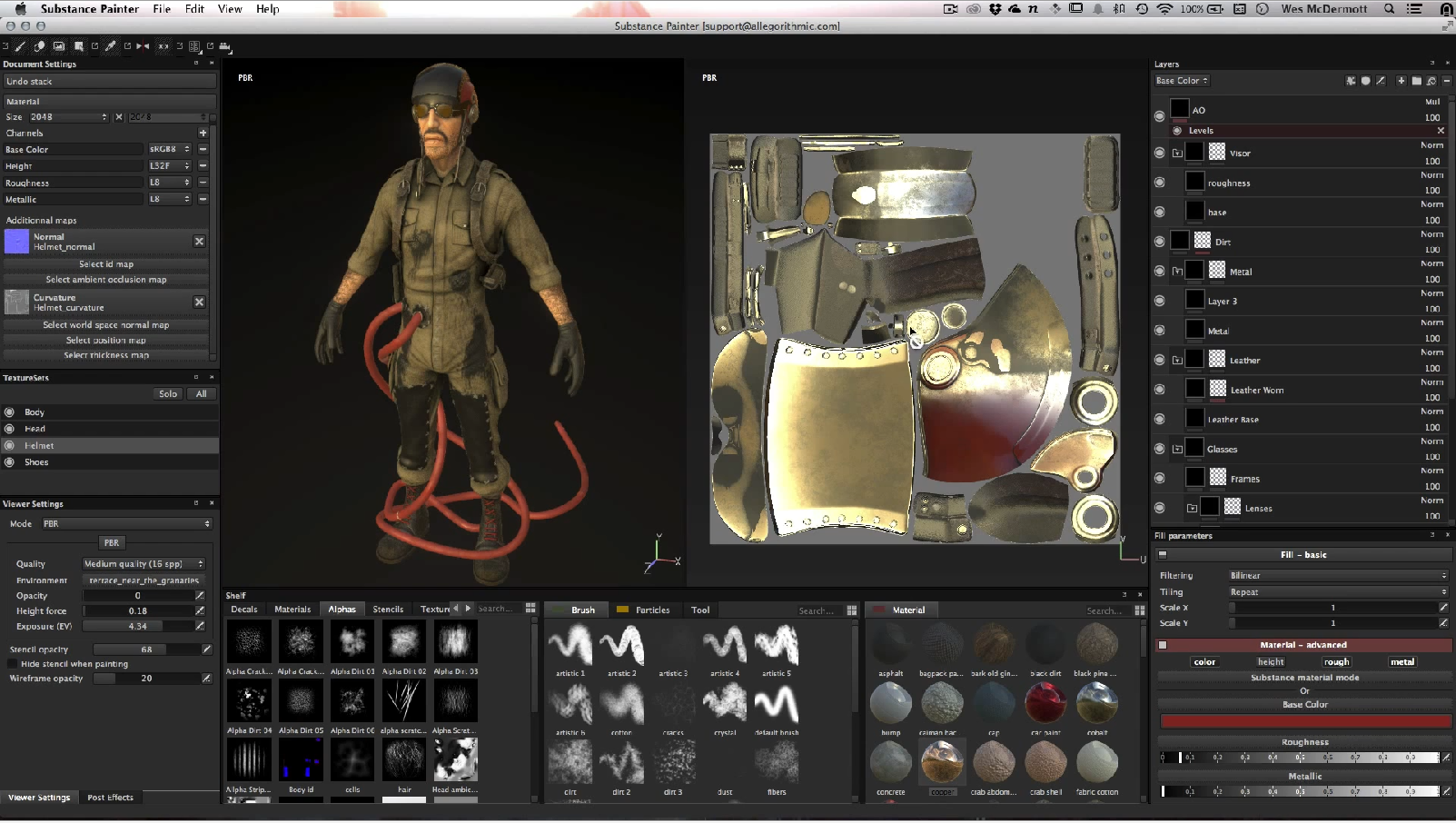Create a new folder in Layers panel

click(x=1416, y=81)
